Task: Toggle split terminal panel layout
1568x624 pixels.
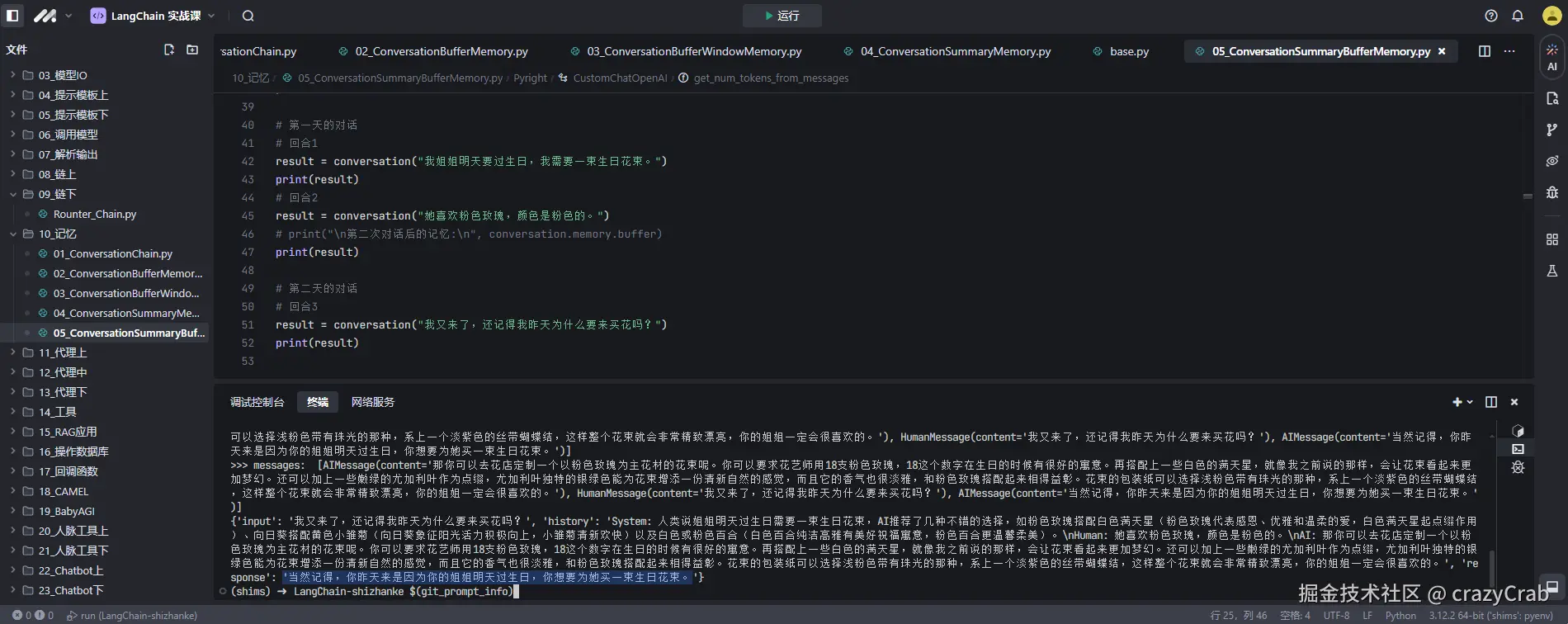Action: (x=1490, y=402)
